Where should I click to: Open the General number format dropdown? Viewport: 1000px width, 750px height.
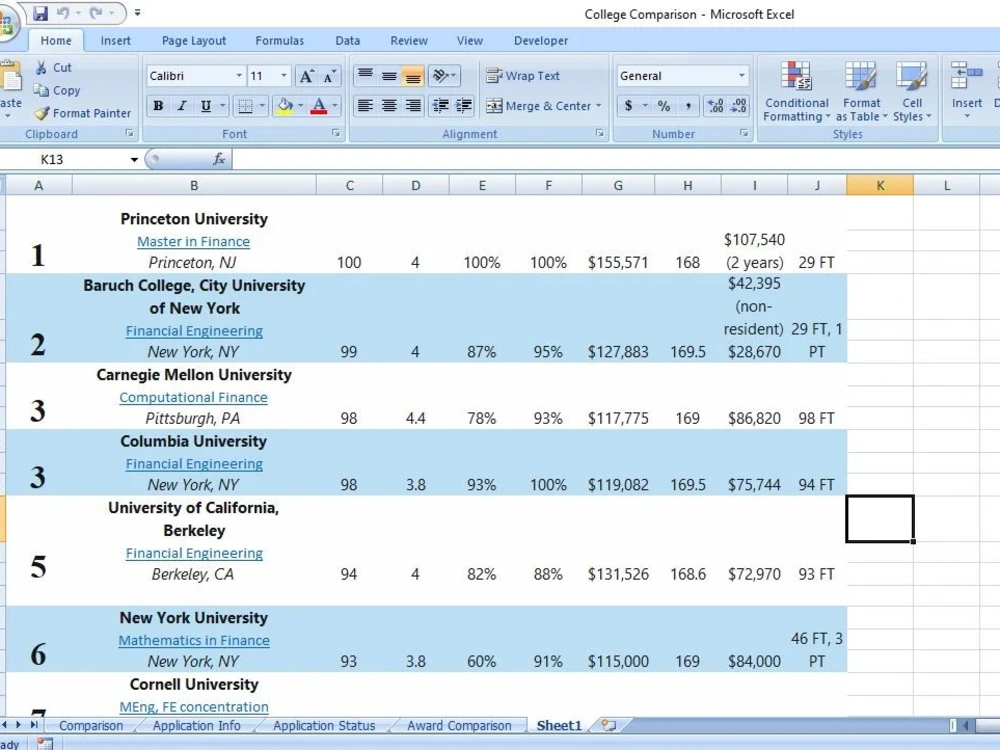741,76
